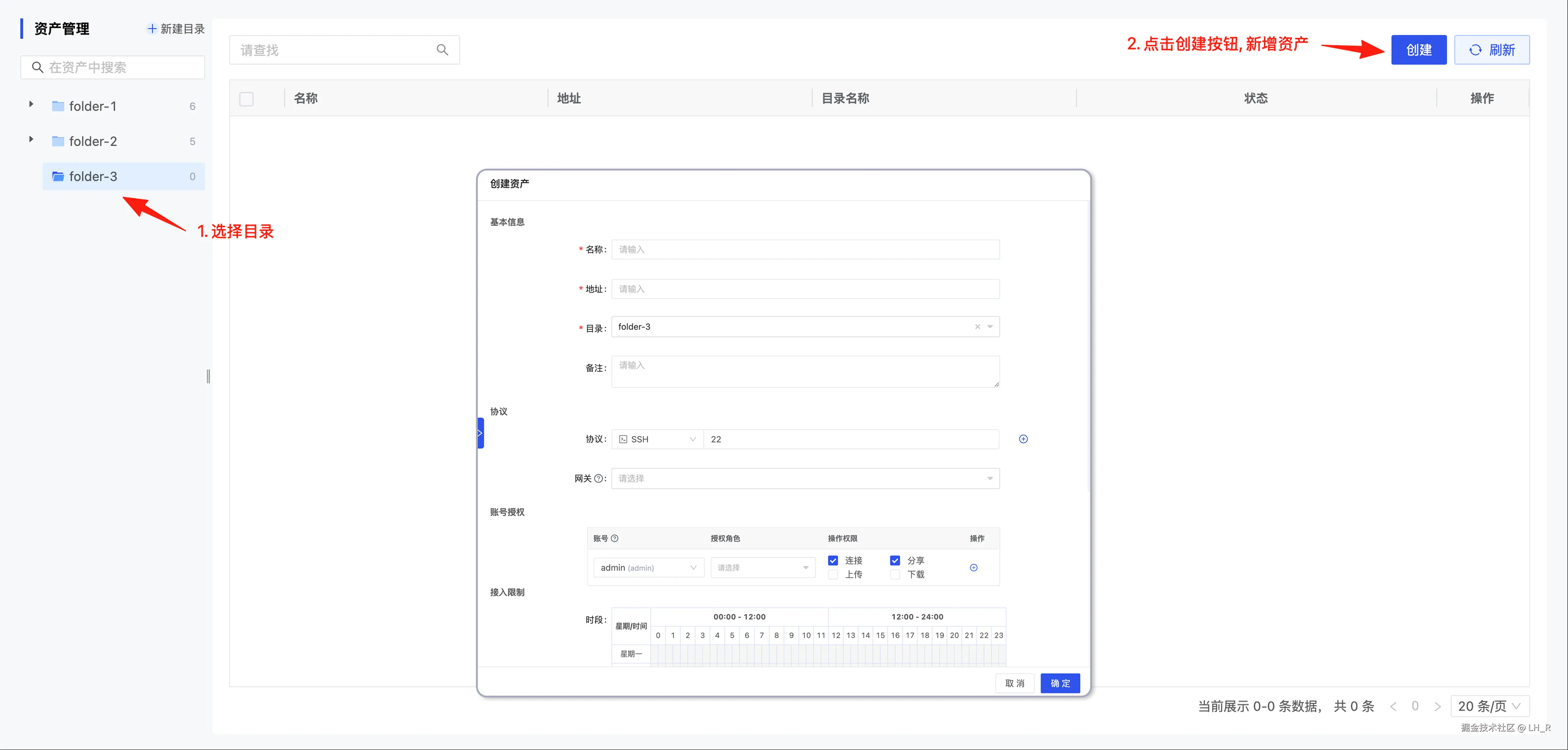Click the plus icon in account authorization row
Viewport: 1568px width, 750px height.
(973, 567)
